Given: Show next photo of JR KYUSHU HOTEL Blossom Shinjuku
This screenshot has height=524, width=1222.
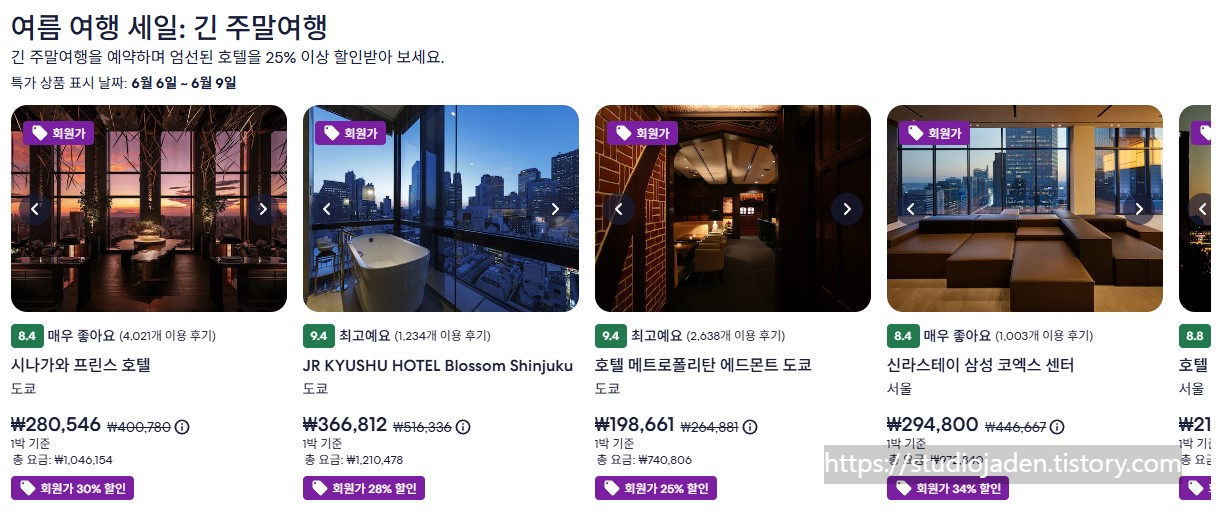Looking at the screenshot, I should tap(555, 209).
